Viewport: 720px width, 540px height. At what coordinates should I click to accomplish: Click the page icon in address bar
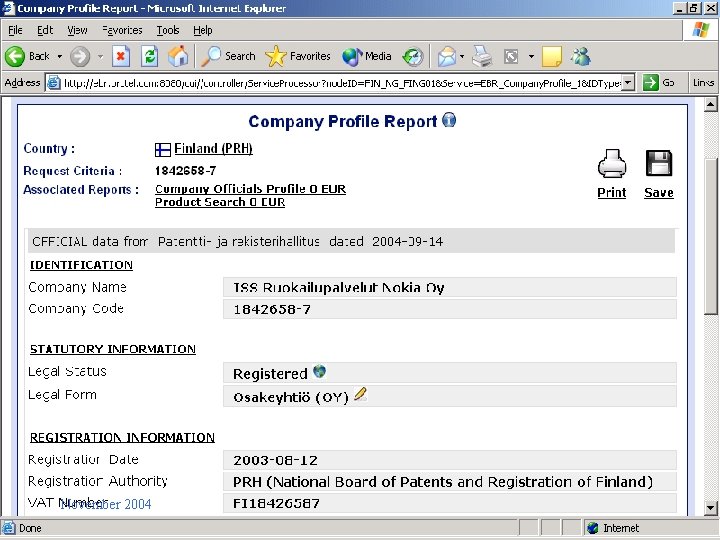pyautogui.click(x=54, y=83)
